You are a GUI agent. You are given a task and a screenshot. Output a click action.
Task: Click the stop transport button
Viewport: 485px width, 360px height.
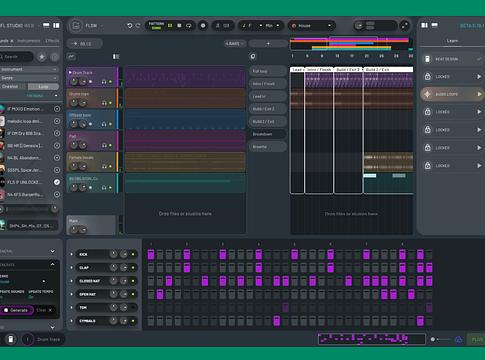pyautogui.click(x=179, y=26)
